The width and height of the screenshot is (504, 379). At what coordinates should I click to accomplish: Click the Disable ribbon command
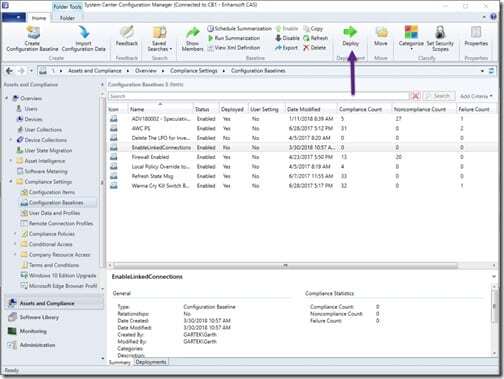click(x=287, y=38)
